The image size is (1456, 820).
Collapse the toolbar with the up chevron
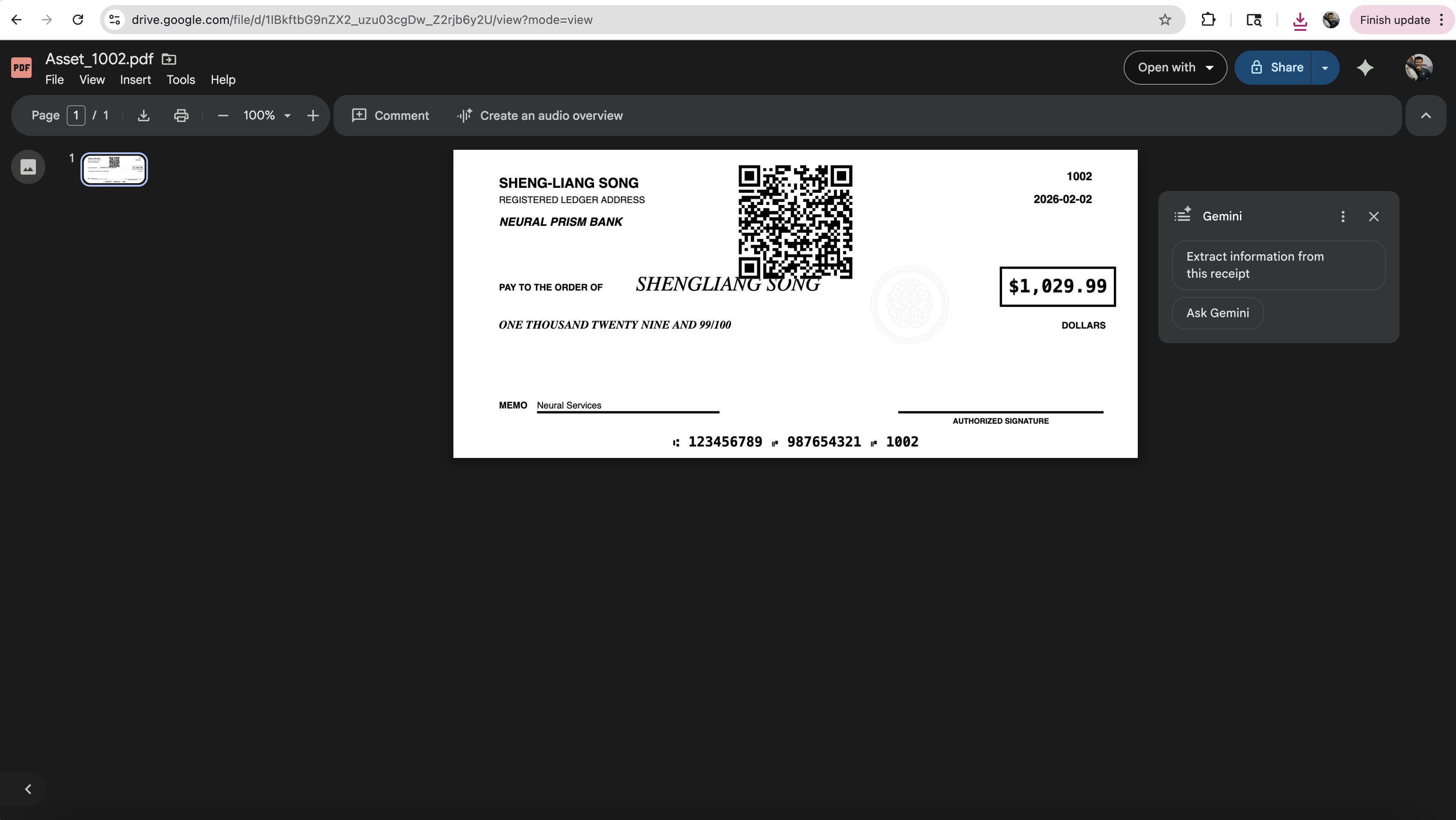[1426, 116]
